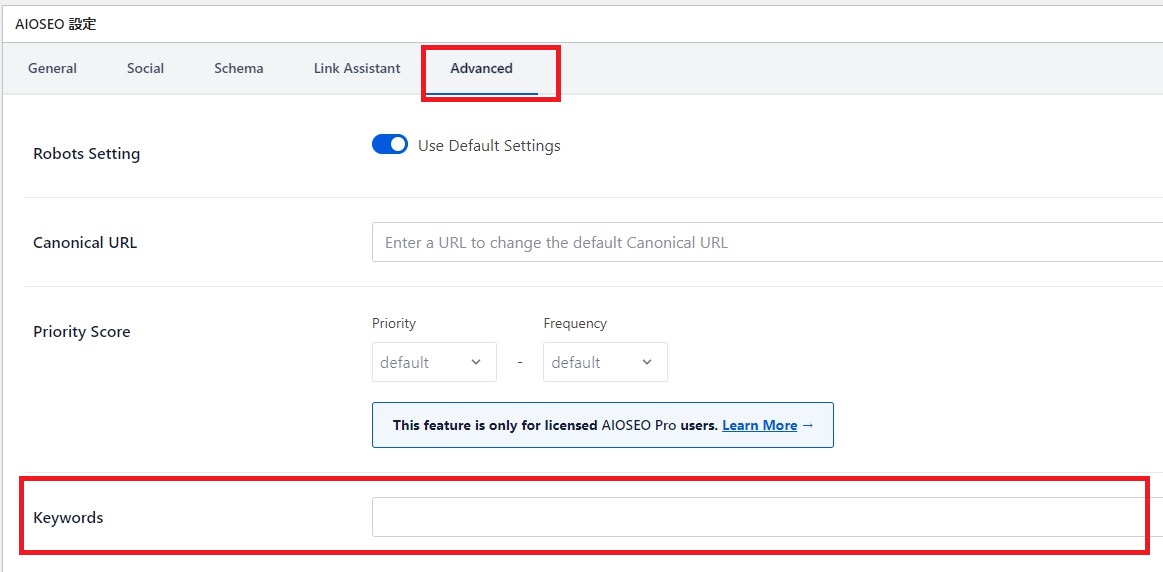This screenshot has height=572, width=1163.
Task: Click the Advanced tab
Action: 481,68
